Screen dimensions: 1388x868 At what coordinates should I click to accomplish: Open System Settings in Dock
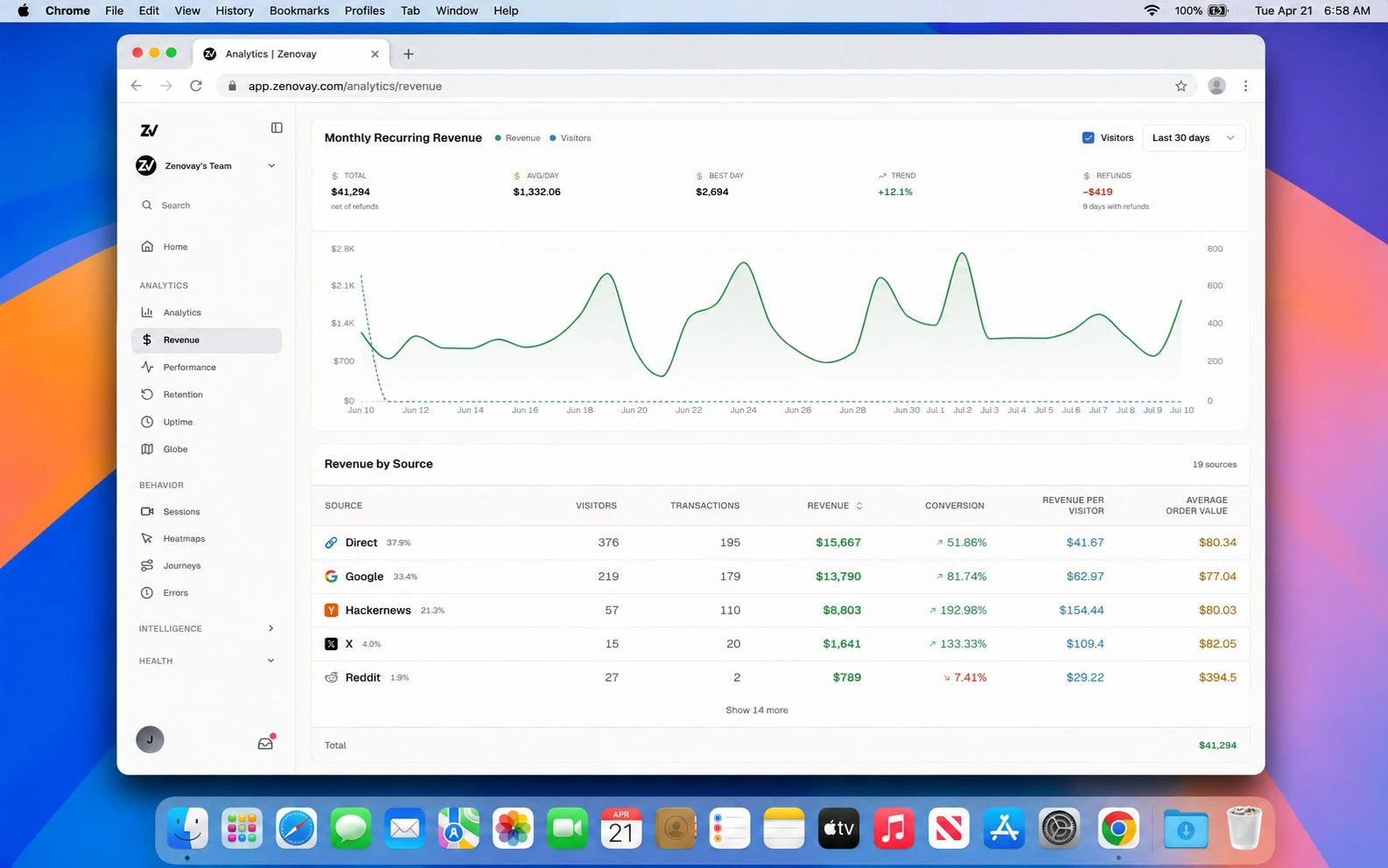click(1060, 828)
